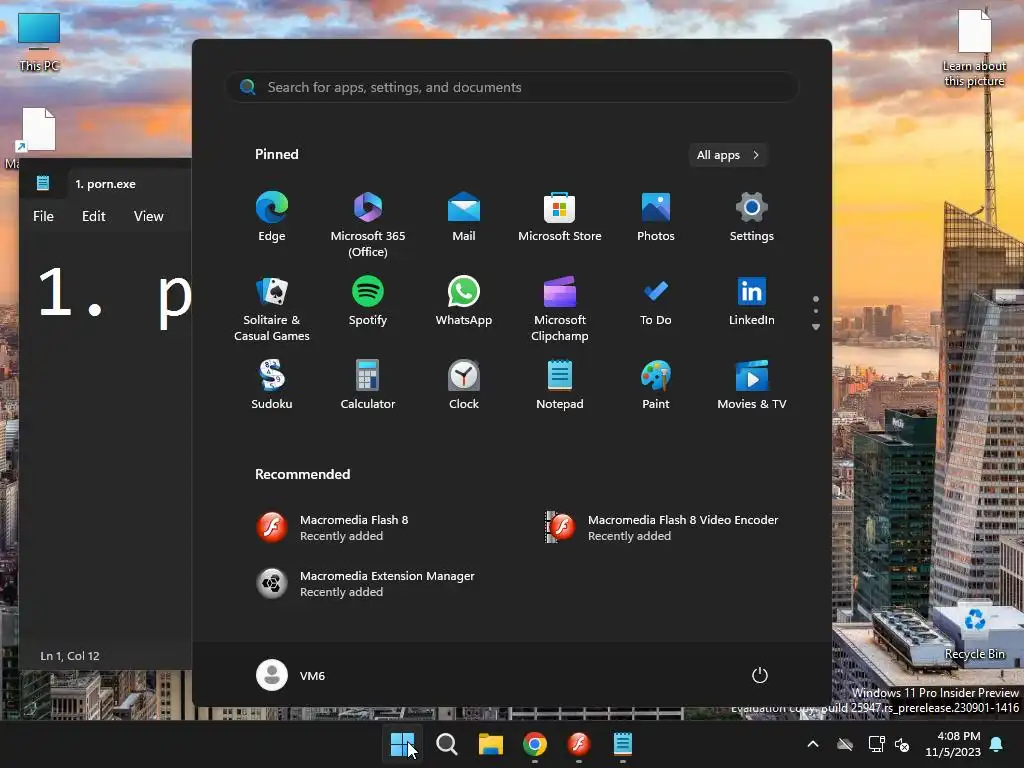Open the Clock app
This screenshot has width=1024, height=768.
pos(464,385)
